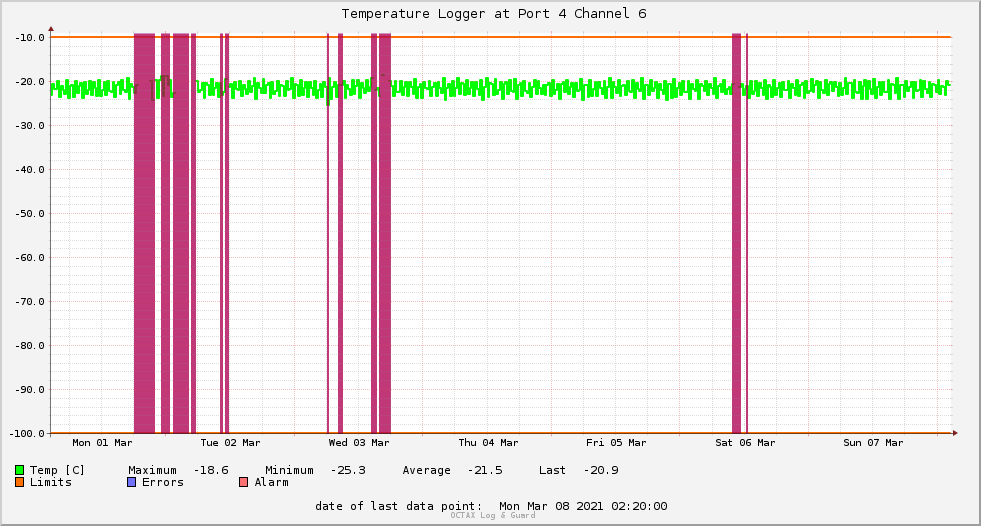This screenshot has height=526, width=981.
Task: Click the 'Sat 06 Mar' x-axis label
Action: tap(745, 443)
